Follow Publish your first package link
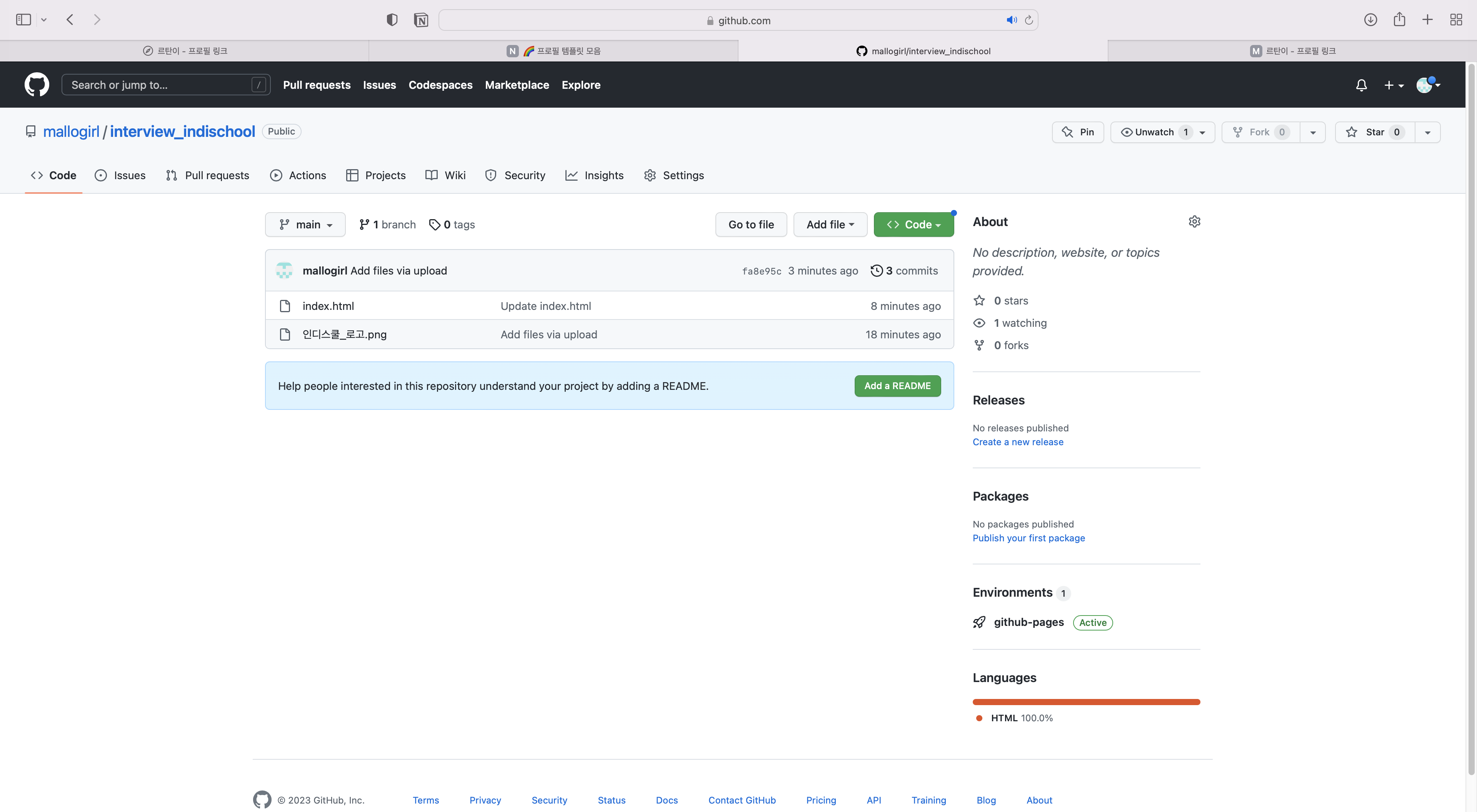This screenshot has width=1477, height=812. (1029, 538)
